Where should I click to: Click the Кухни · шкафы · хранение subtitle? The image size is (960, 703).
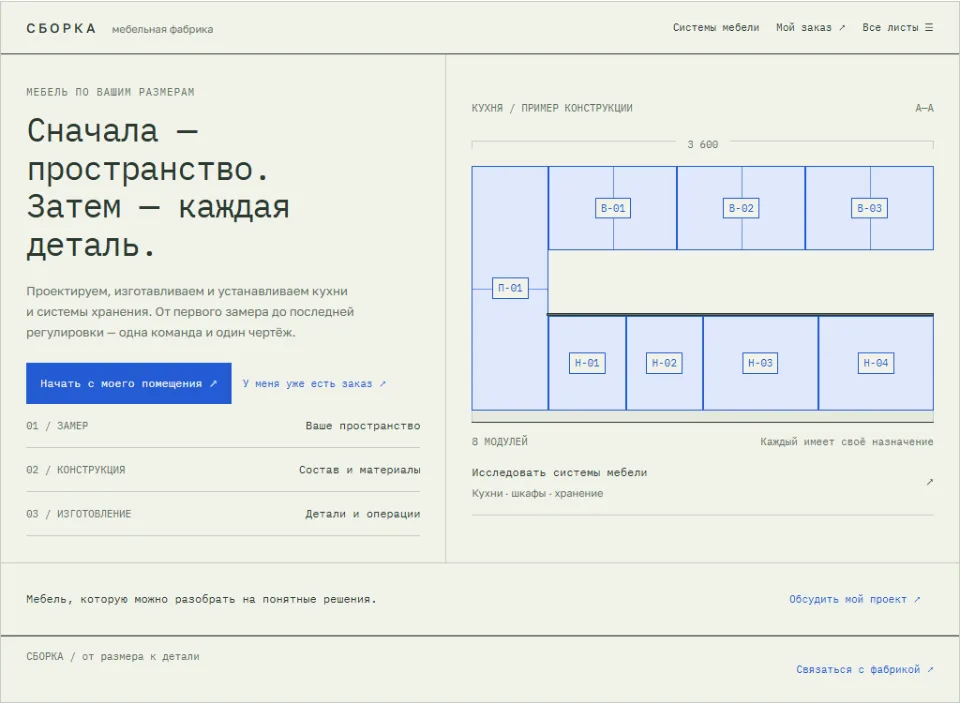537,494
